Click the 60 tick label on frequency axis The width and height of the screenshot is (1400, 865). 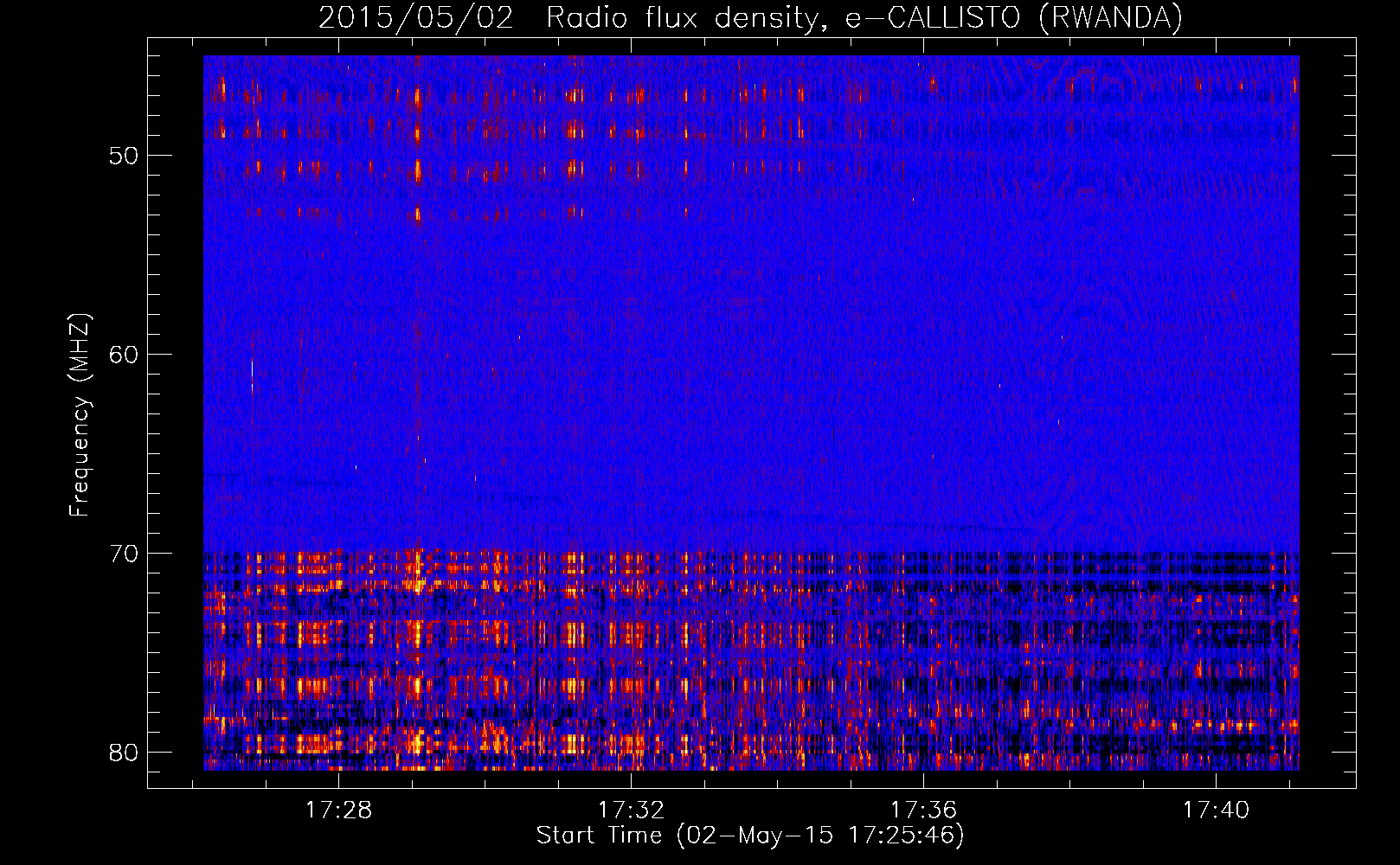point(124,355)
